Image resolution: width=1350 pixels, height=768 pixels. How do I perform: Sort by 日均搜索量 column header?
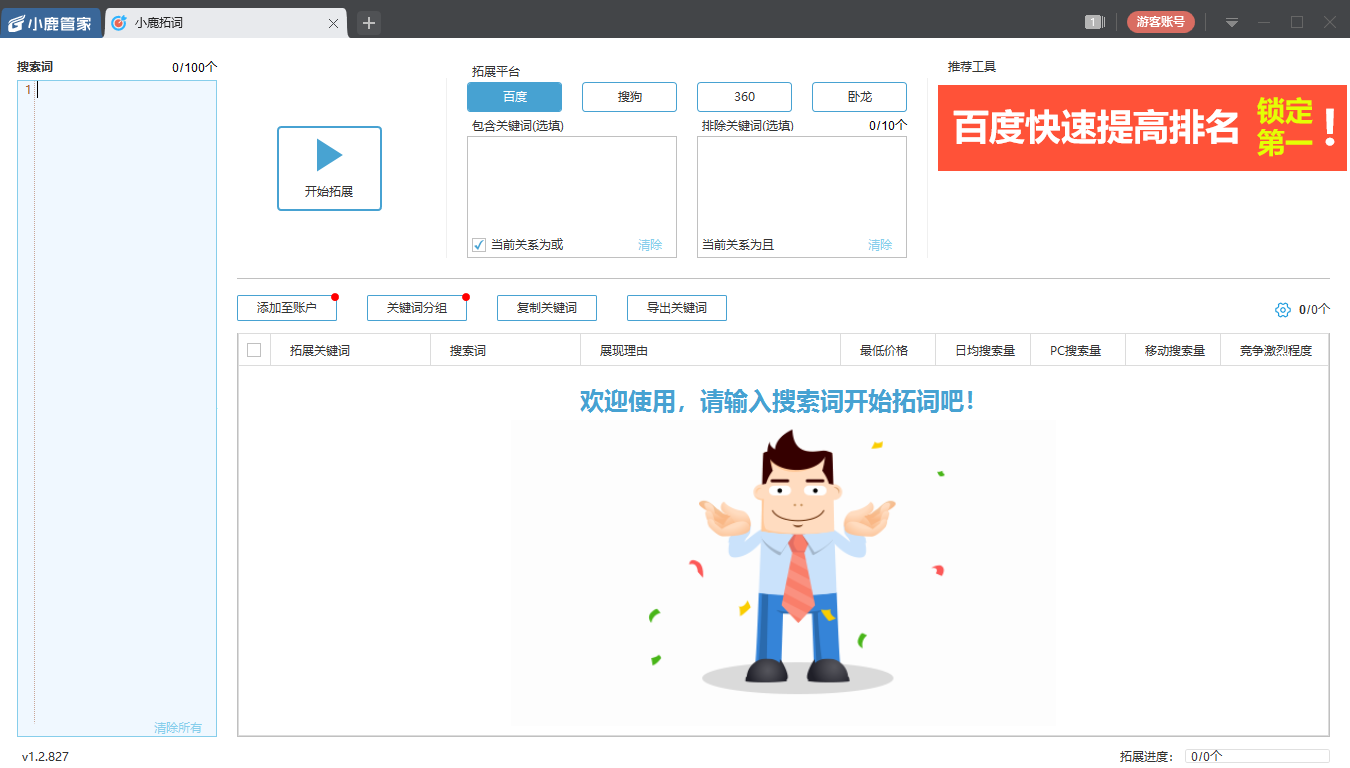click(x=983, y=350)
